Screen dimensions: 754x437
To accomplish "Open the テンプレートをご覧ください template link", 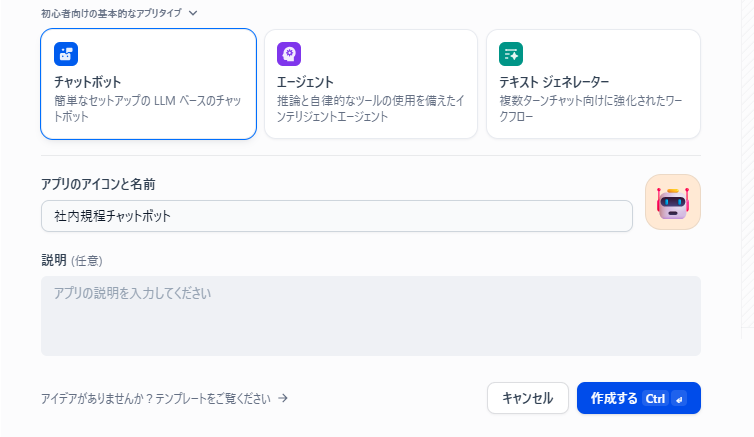I will [x=155, y=398].
